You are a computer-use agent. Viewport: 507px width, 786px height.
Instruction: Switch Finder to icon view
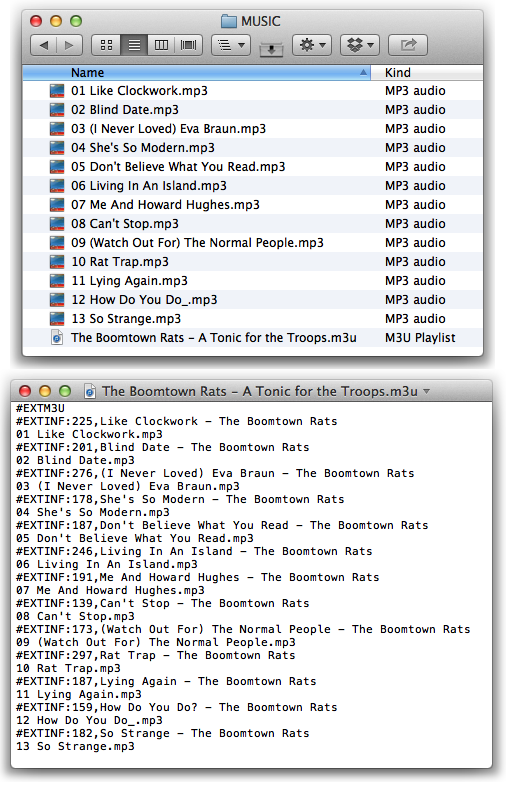(x=106, y=45)
